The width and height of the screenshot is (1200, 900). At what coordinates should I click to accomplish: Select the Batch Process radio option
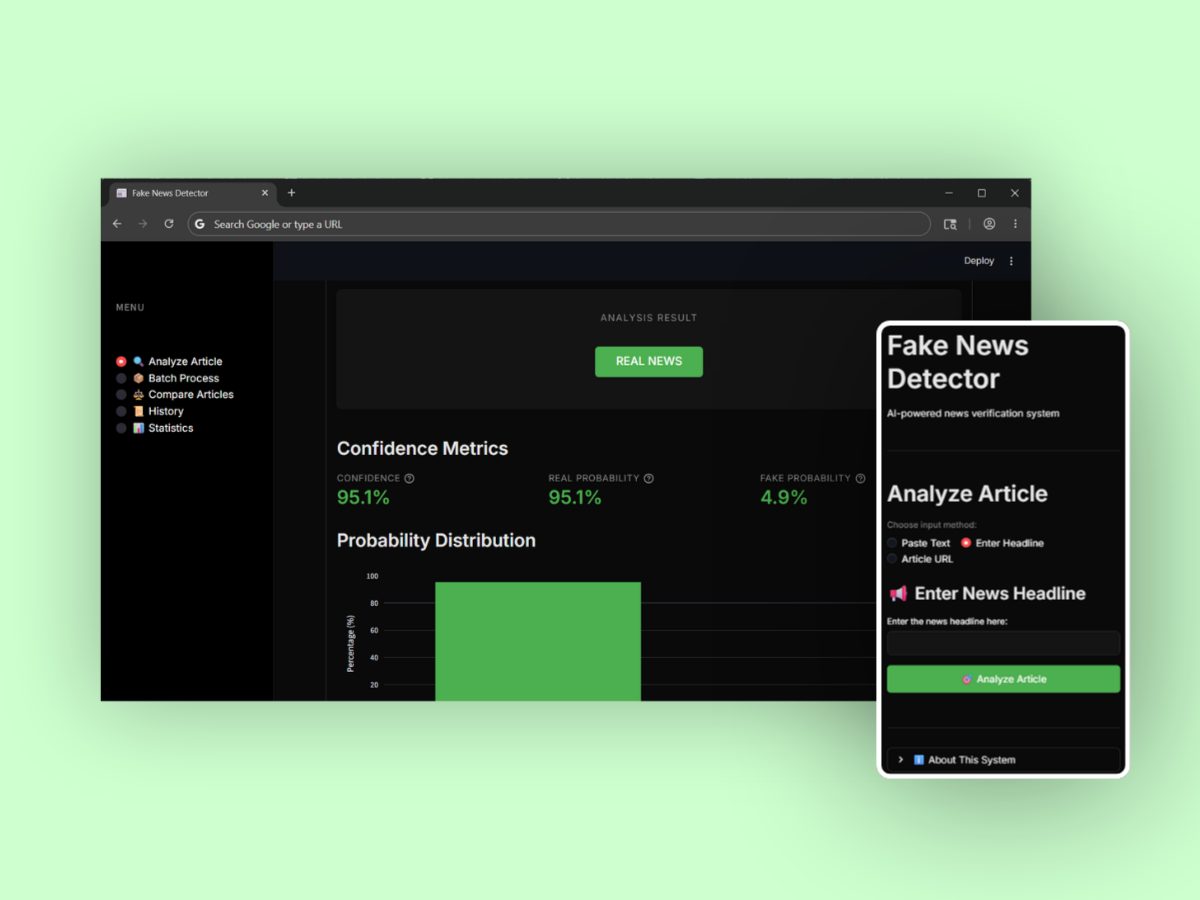tap(121, 378)
